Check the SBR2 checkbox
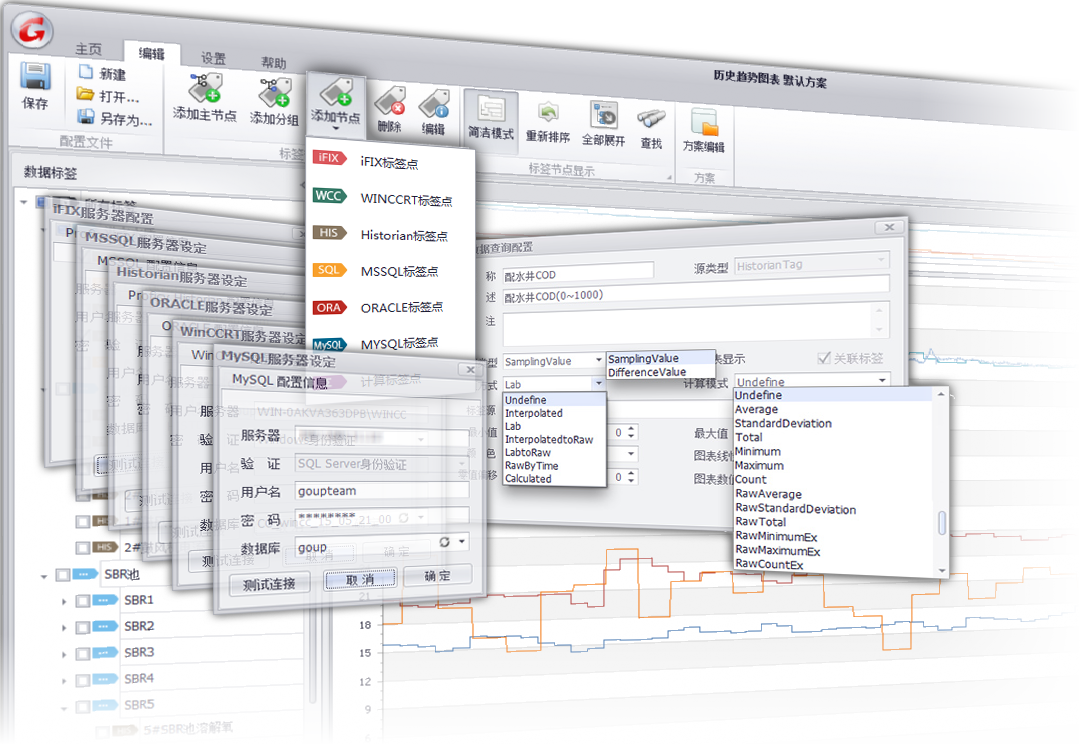This screenshot has height=745, width=1080. [83, 627]
